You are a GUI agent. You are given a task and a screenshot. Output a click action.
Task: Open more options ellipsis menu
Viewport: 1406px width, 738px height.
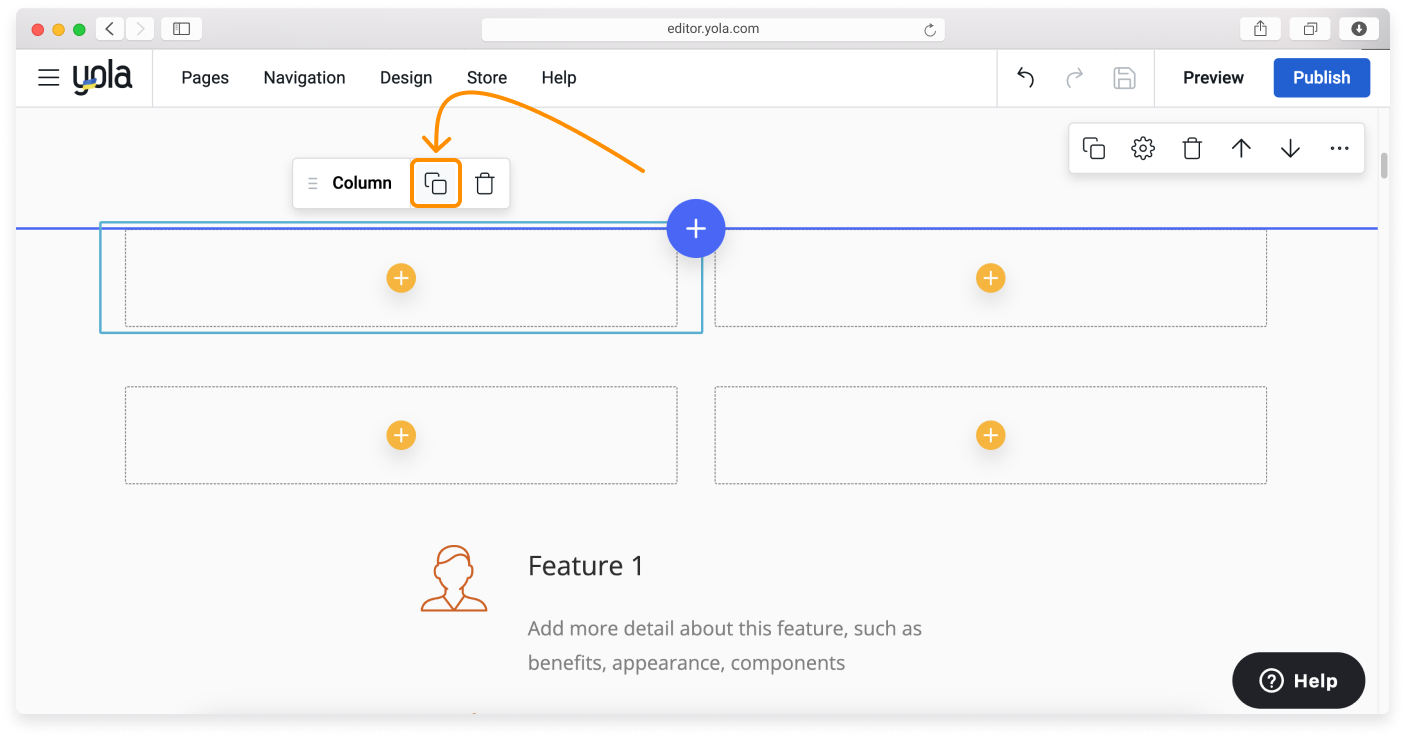(1339, 149)
